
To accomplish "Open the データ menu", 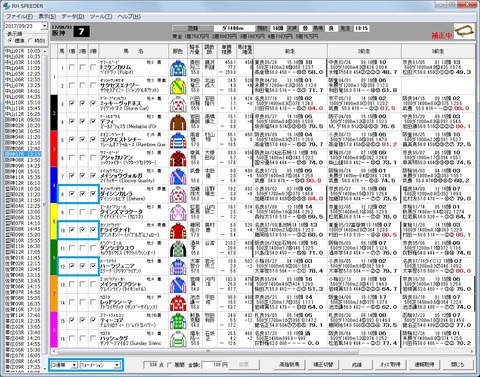I will [73, 16].
